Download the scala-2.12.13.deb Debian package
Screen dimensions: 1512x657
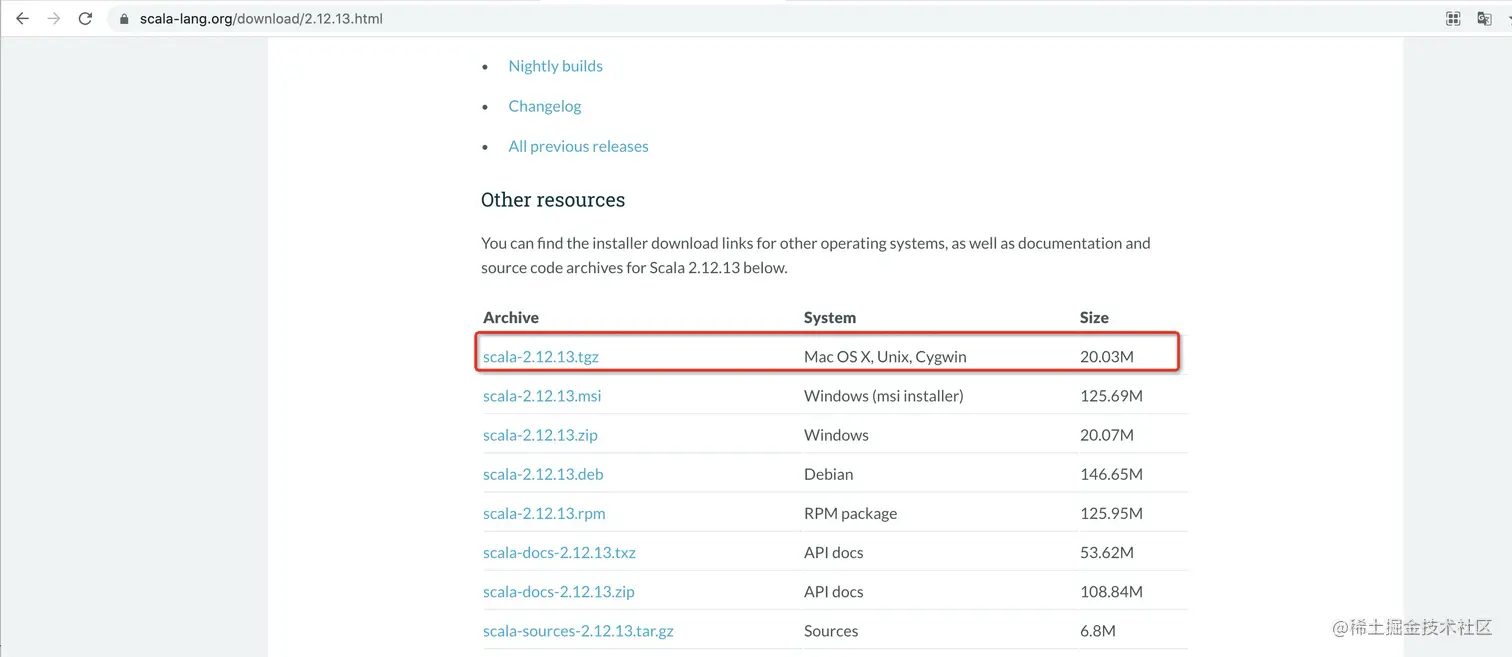coord(543,474)
